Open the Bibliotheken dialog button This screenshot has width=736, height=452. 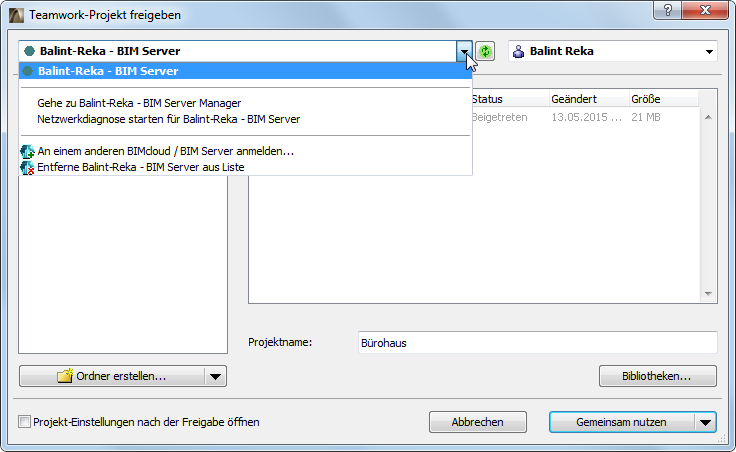pos(658,376)
